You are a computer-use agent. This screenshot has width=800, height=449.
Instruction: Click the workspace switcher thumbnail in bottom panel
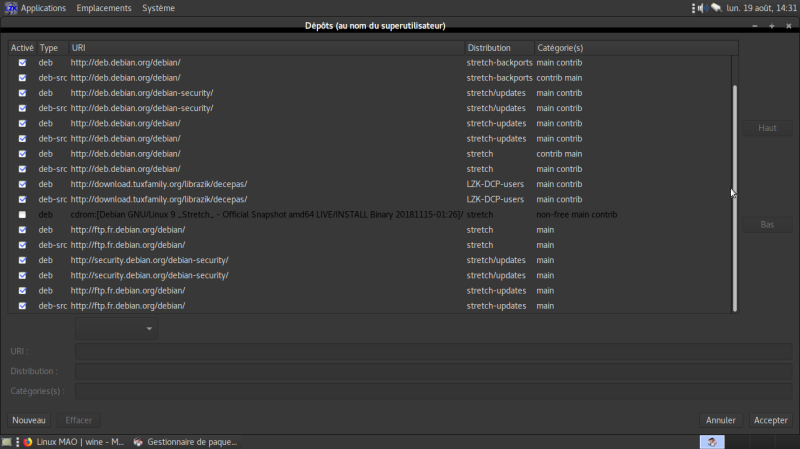pos(712,442)
